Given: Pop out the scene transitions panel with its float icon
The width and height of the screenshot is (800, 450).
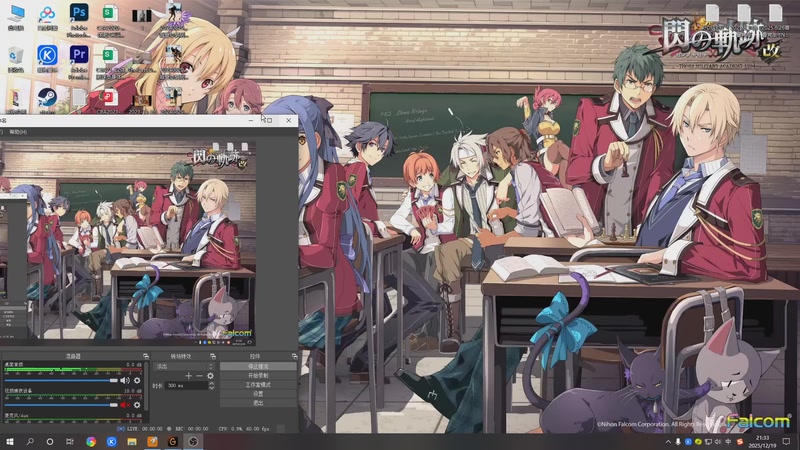Looking at the screenshot, I should click(213, 356).
